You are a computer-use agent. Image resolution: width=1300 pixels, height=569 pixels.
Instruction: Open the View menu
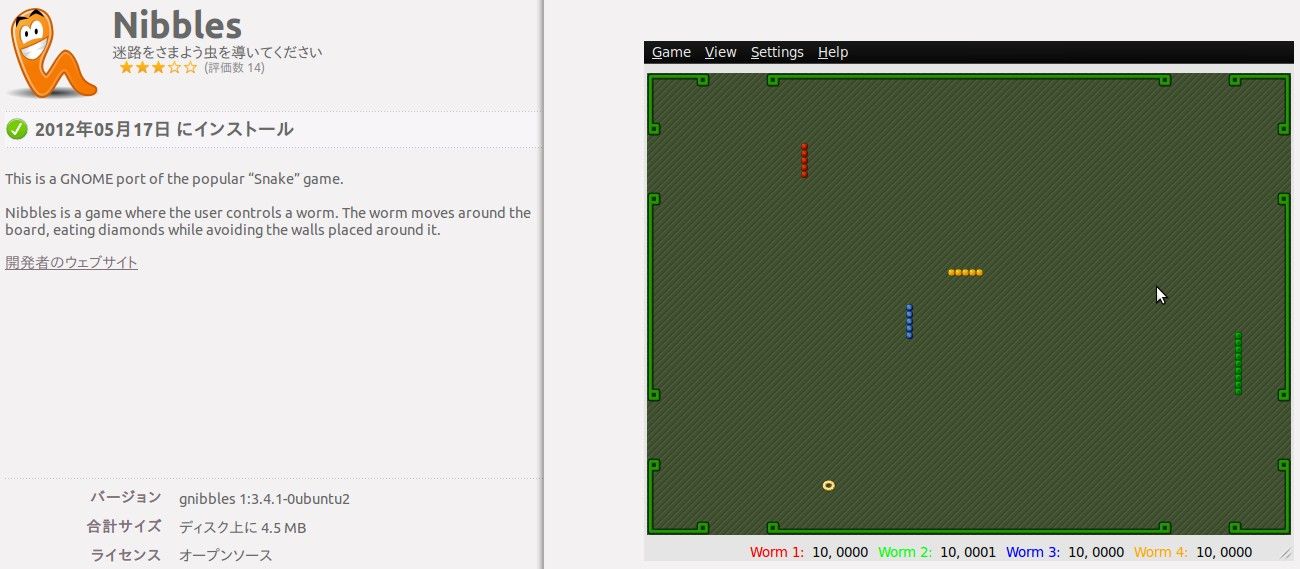720,52
